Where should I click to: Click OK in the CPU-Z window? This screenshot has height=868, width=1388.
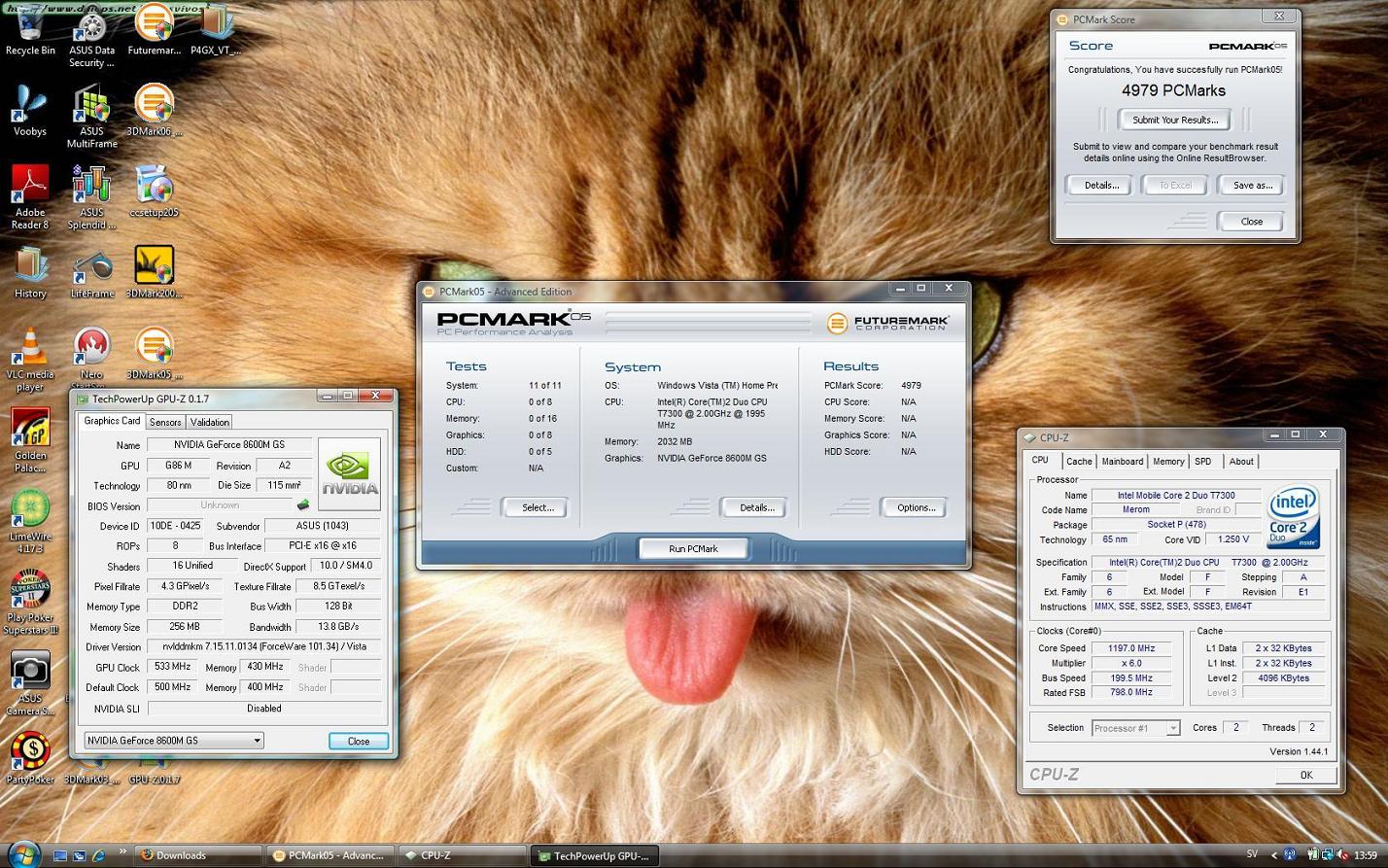coord(1306,775)
